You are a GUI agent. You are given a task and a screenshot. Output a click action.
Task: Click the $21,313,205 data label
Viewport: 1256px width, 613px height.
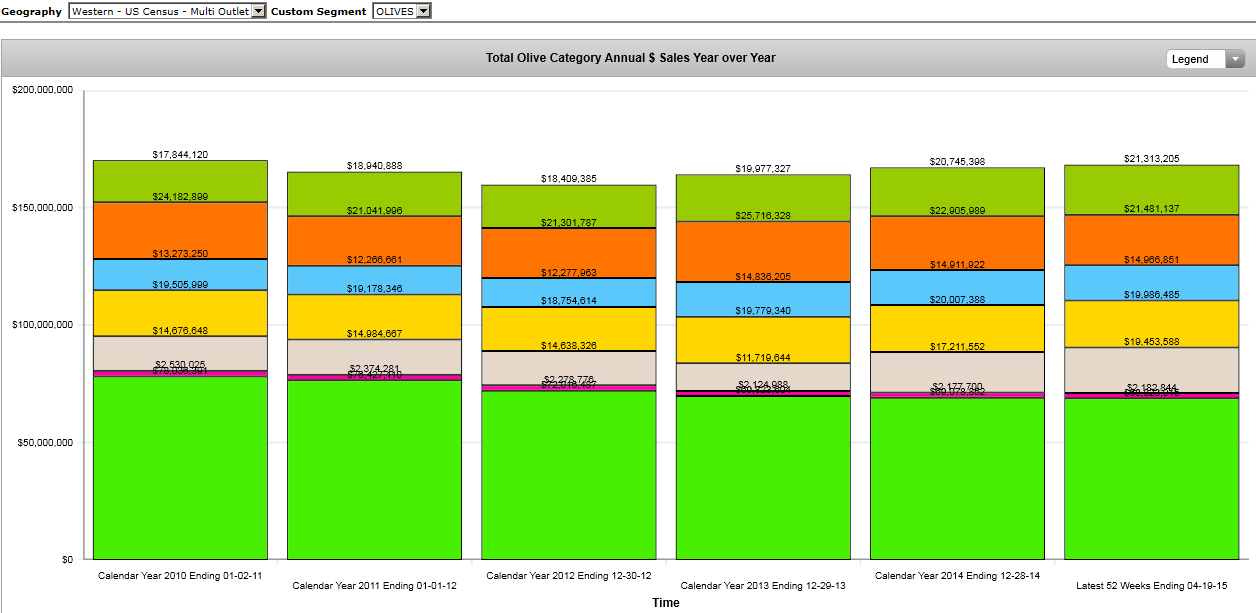point(1151,159)
